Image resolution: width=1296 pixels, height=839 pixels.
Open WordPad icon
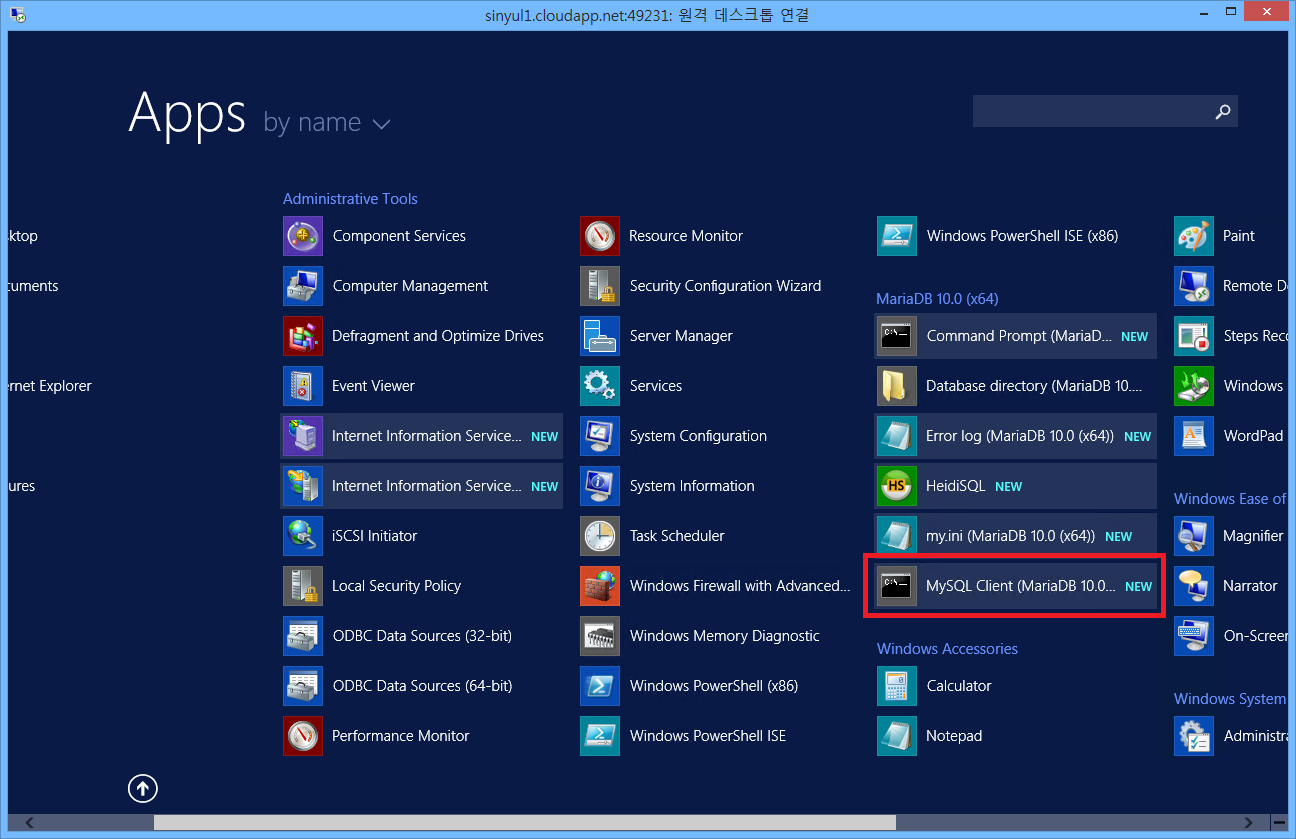tap(1194, 436)
